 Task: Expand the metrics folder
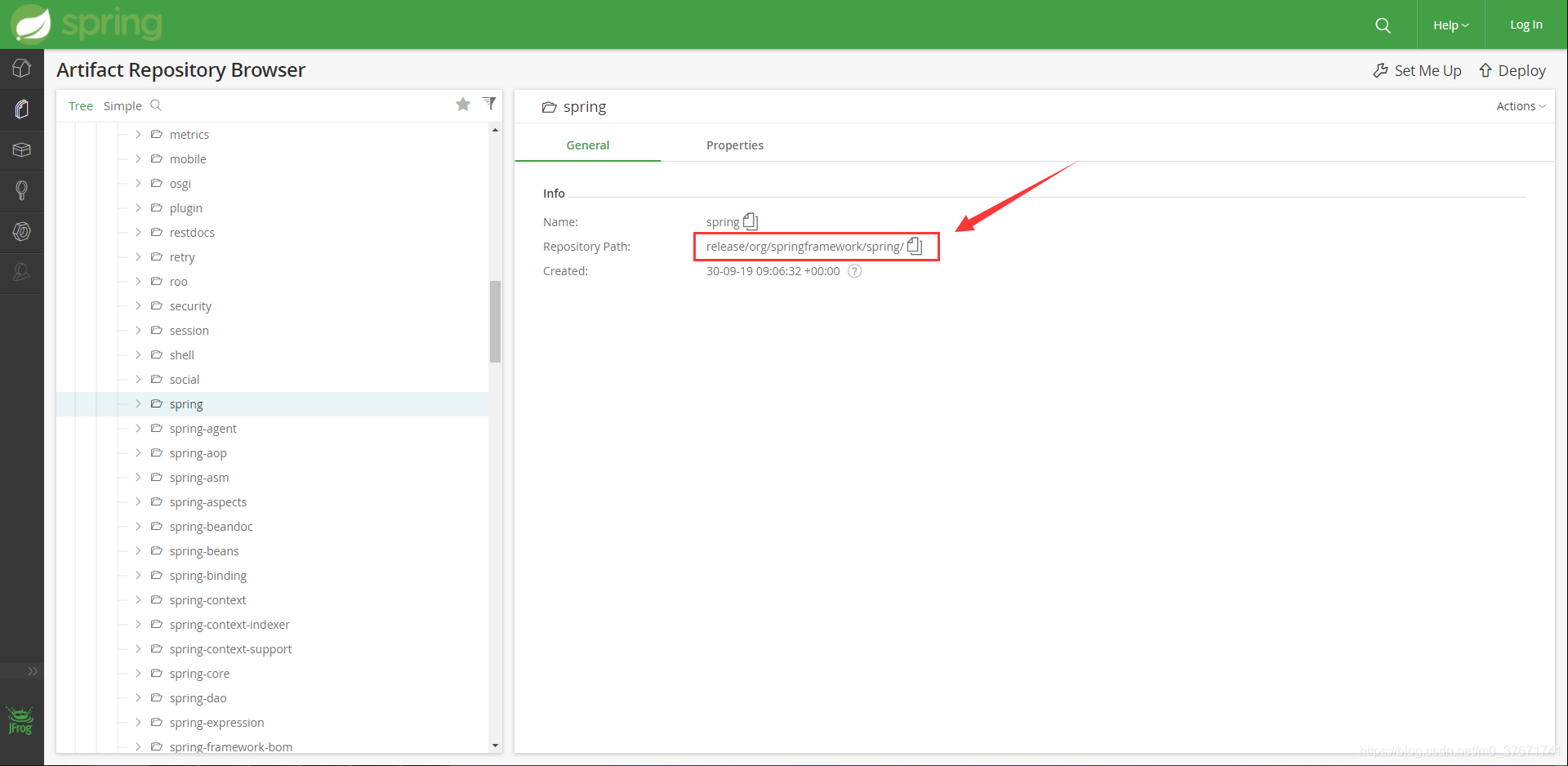point(138,135)
